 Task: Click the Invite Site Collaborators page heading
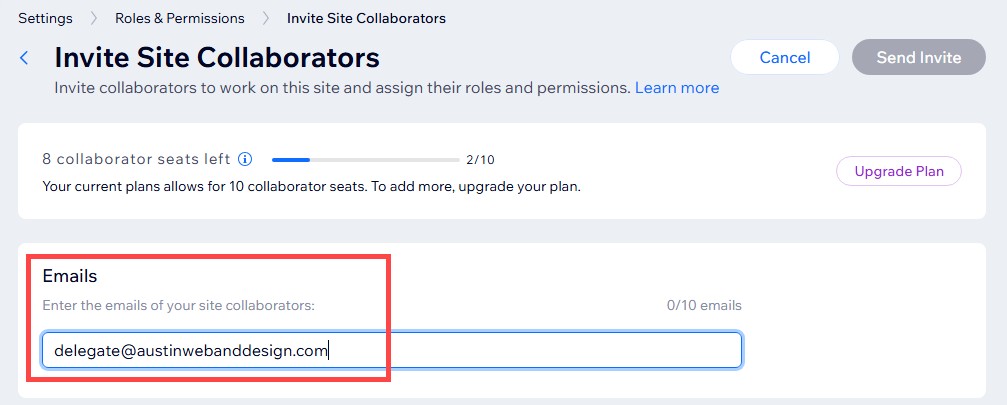click(217, 57)
